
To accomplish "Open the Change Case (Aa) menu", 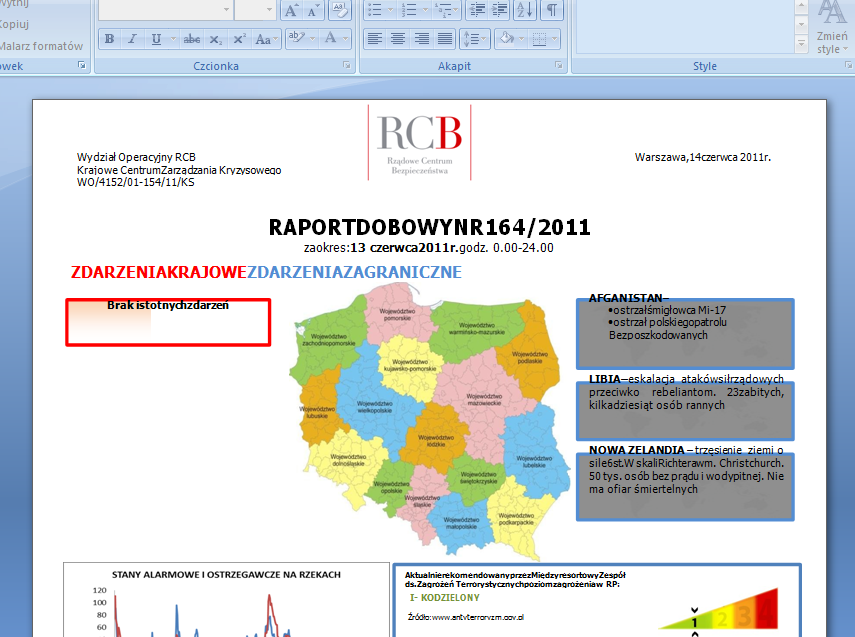I will (267, 39).
